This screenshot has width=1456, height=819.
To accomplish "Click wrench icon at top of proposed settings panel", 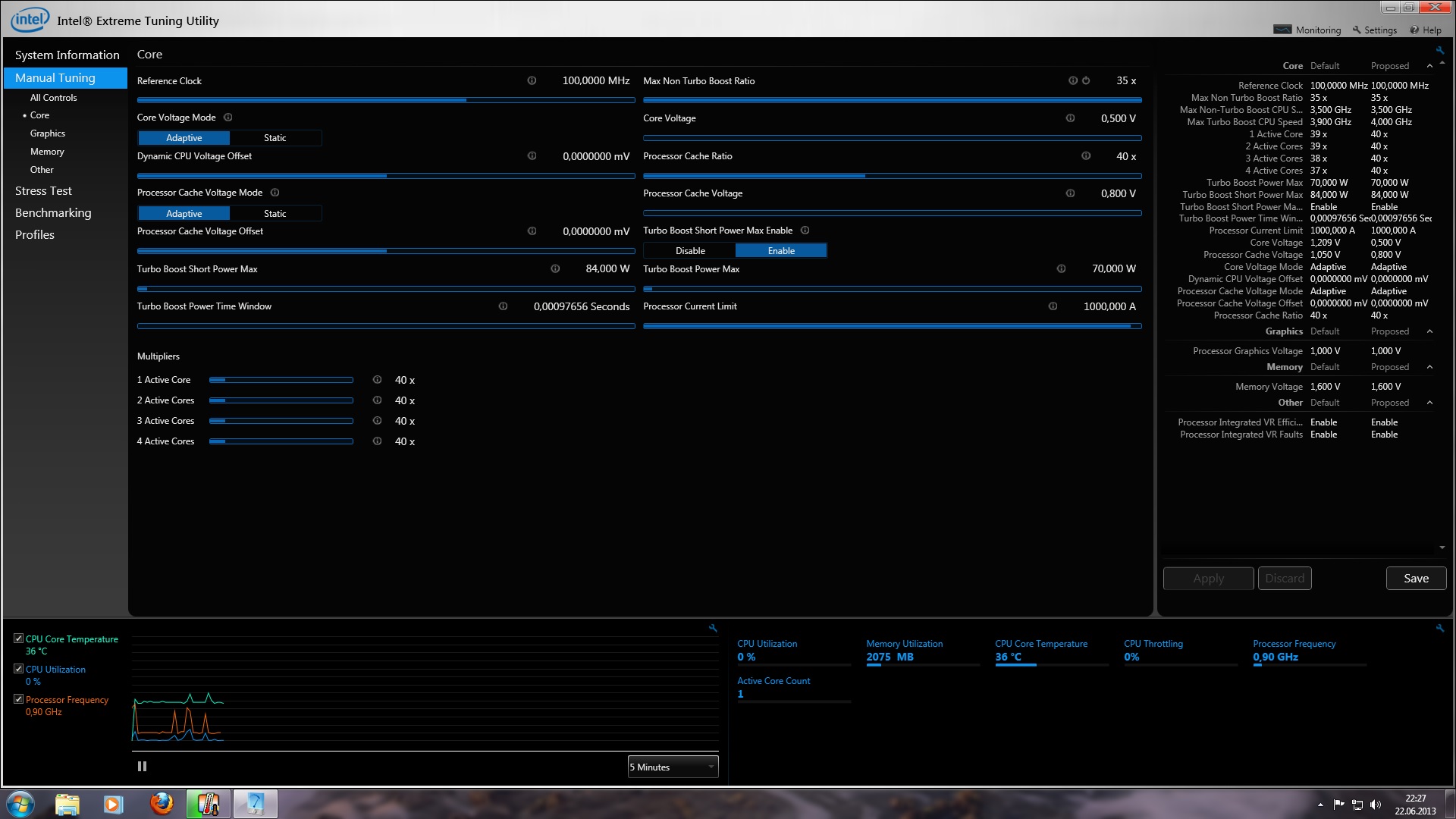I will [x=1439, y=50].
